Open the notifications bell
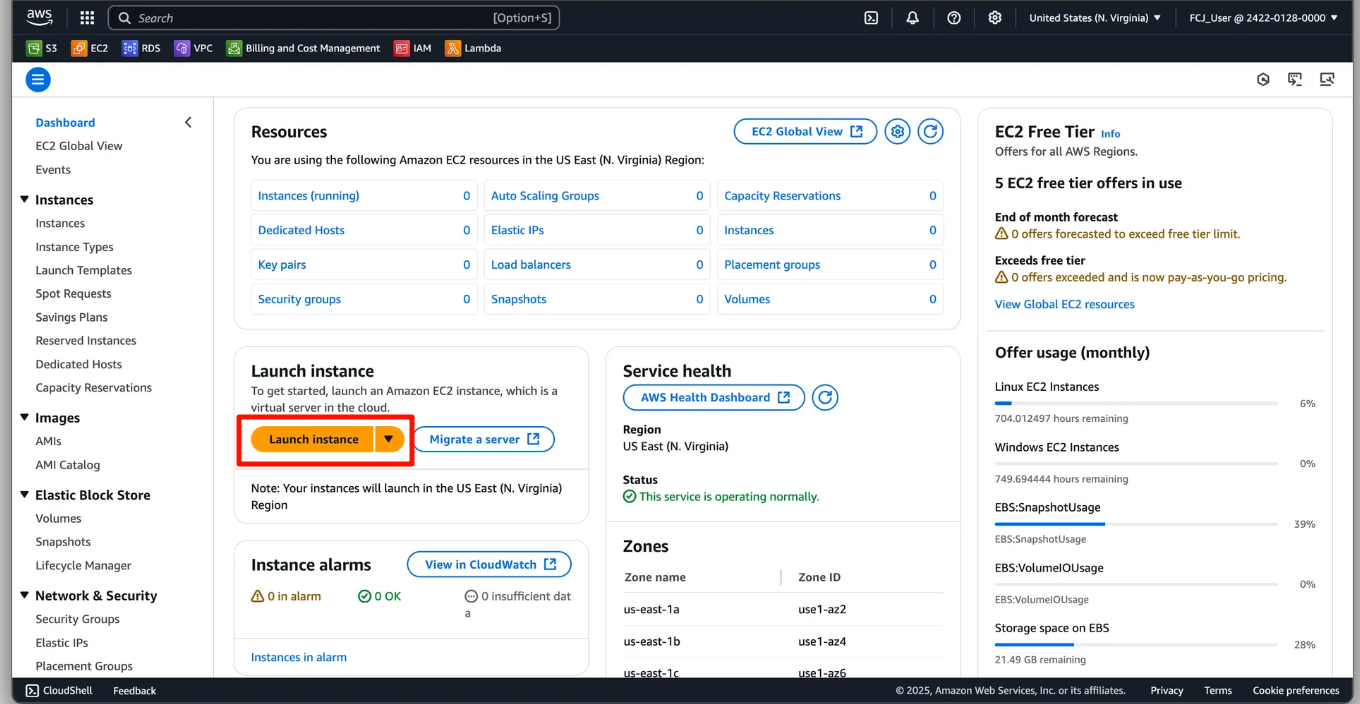1360x704 pixels. point(912,18)
